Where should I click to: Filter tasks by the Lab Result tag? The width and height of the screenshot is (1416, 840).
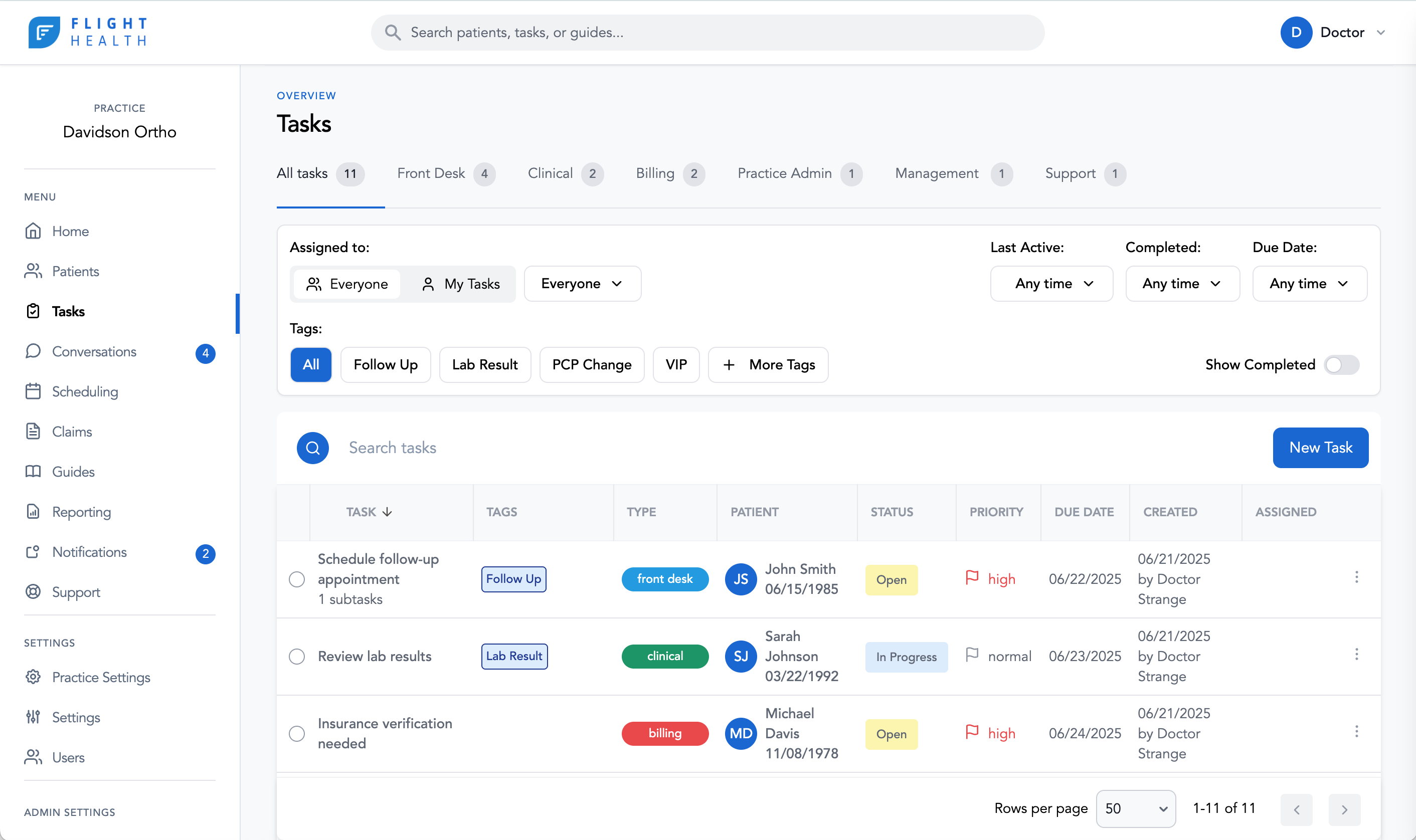[485, 364]
